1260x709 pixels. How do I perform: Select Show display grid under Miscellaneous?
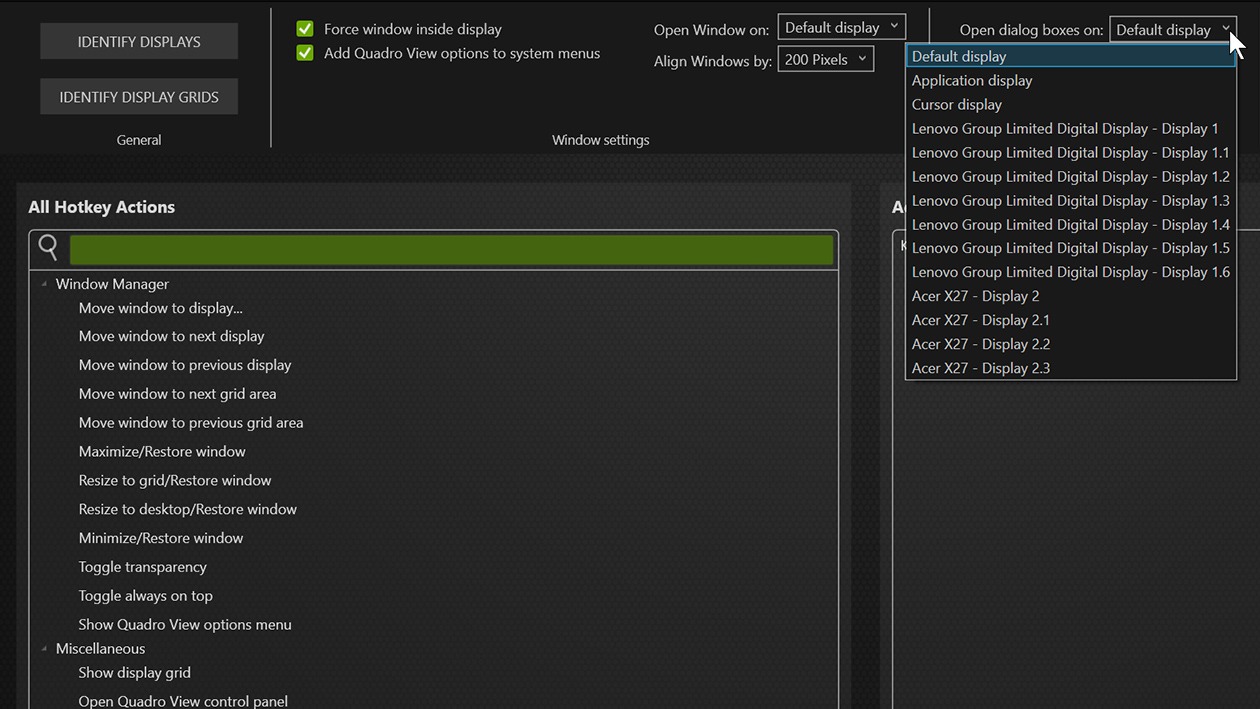[134, 672]
